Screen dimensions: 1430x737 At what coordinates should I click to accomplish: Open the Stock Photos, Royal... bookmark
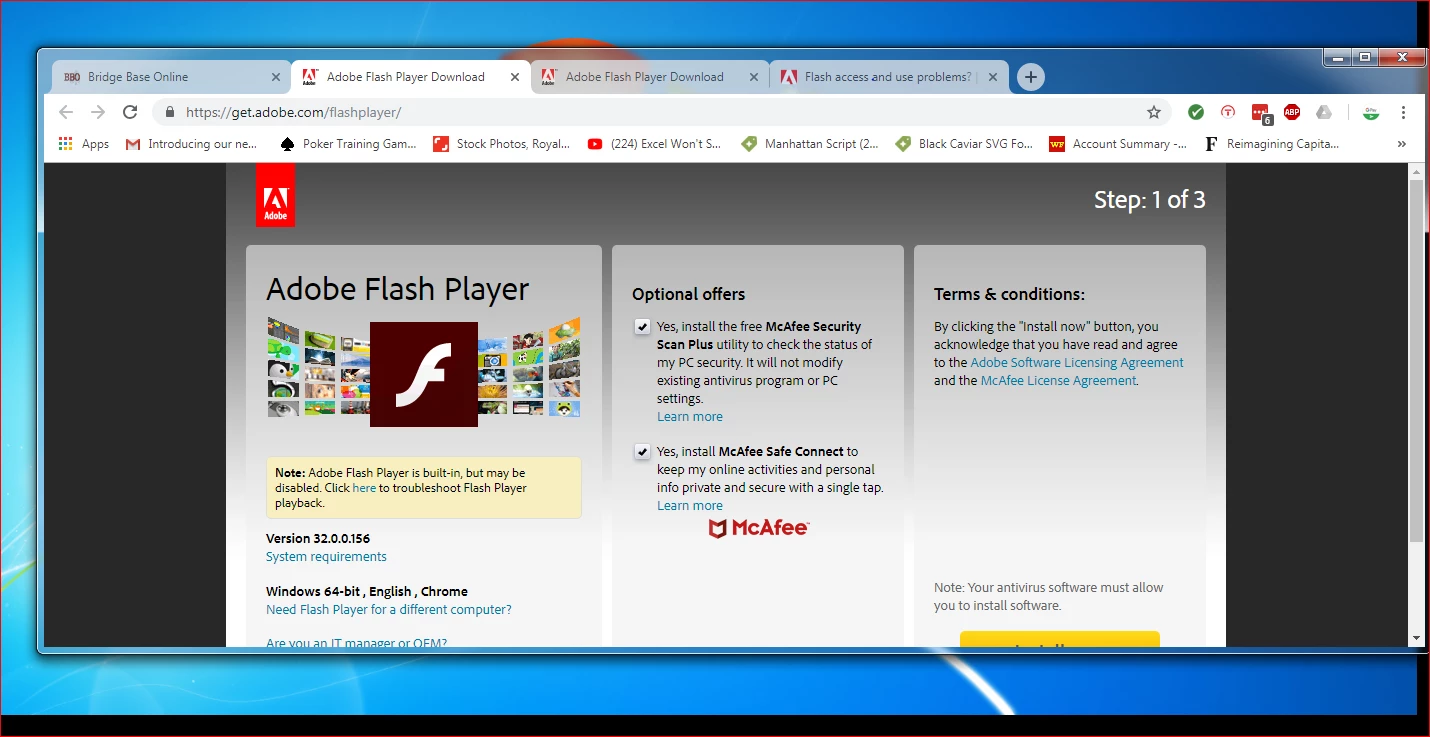501,144
